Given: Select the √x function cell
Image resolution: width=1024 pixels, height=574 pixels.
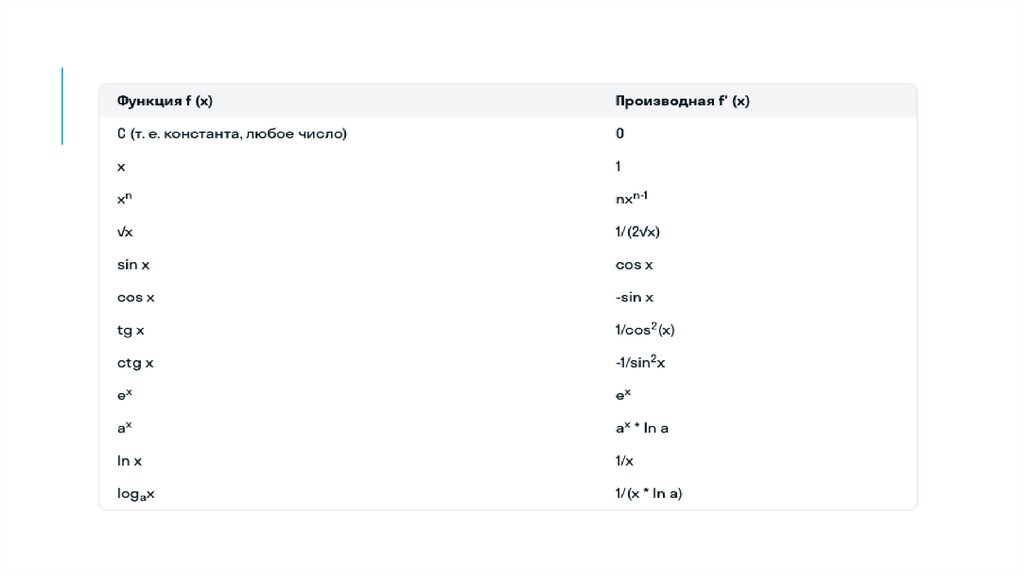Looking at the screenshot, I should point(125,232).
